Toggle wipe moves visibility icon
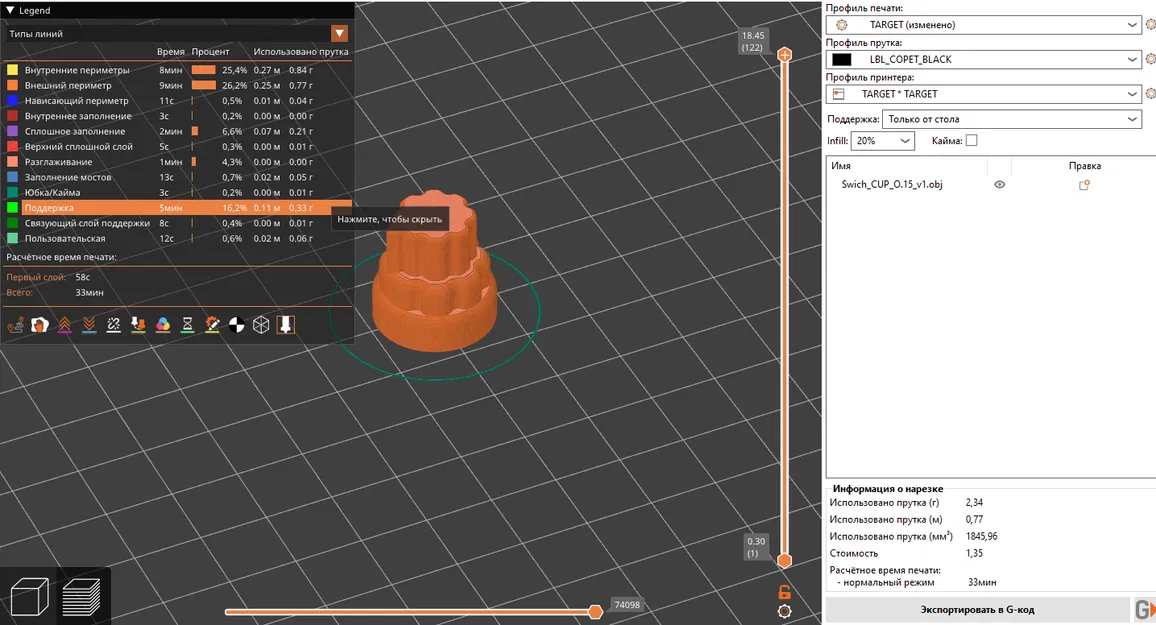This screenshot has width=1156, height=625. pos(40,325)
